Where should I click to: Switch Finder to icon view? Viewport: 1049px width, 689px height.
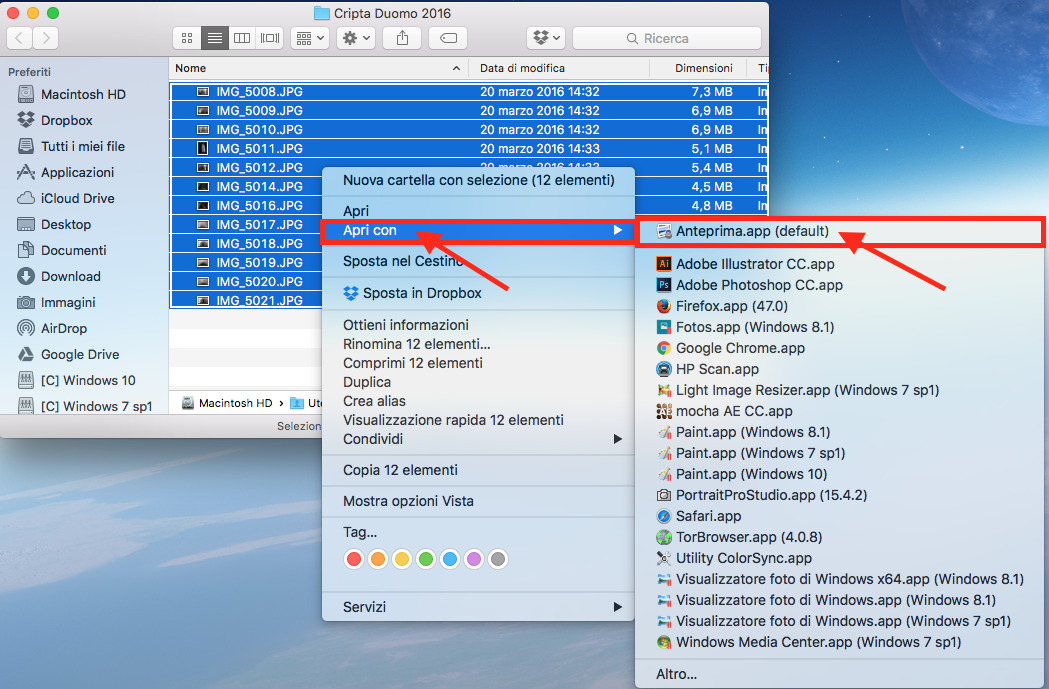point(187,38)
